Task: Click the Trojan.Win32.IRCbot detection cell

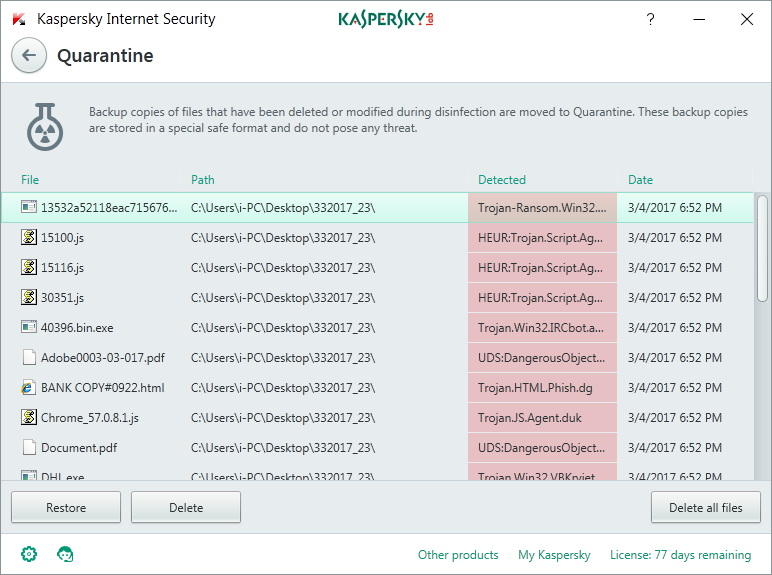Action: tap(542, 328)
